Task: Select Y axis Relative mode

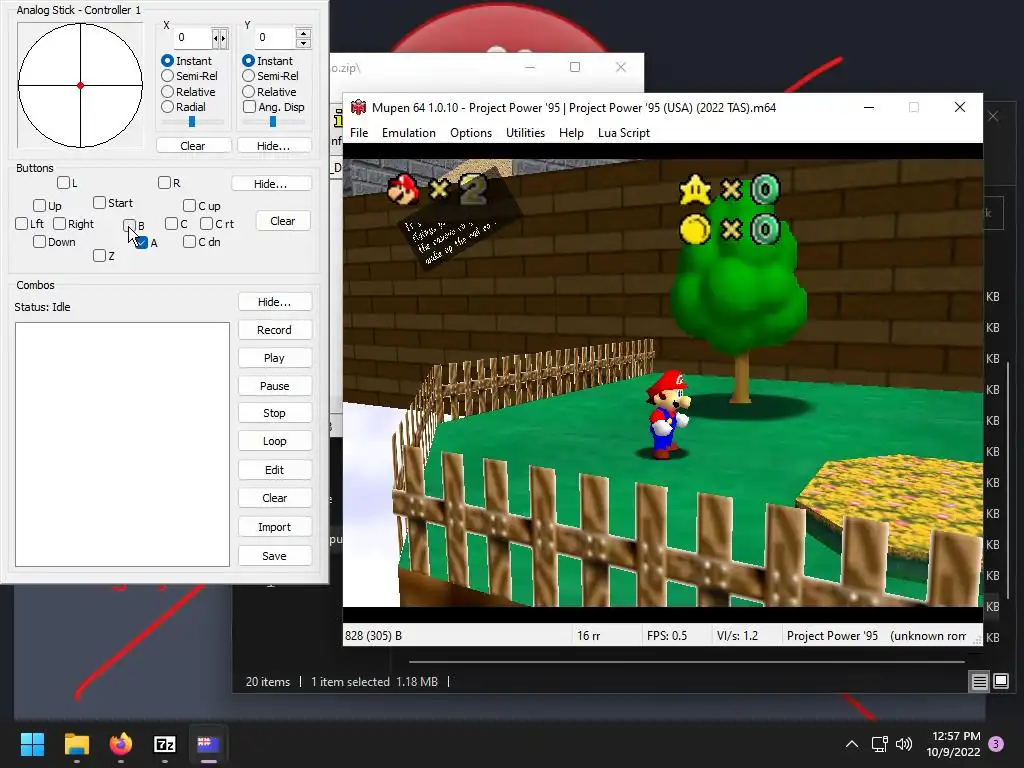Action: [x=248, y=92]
